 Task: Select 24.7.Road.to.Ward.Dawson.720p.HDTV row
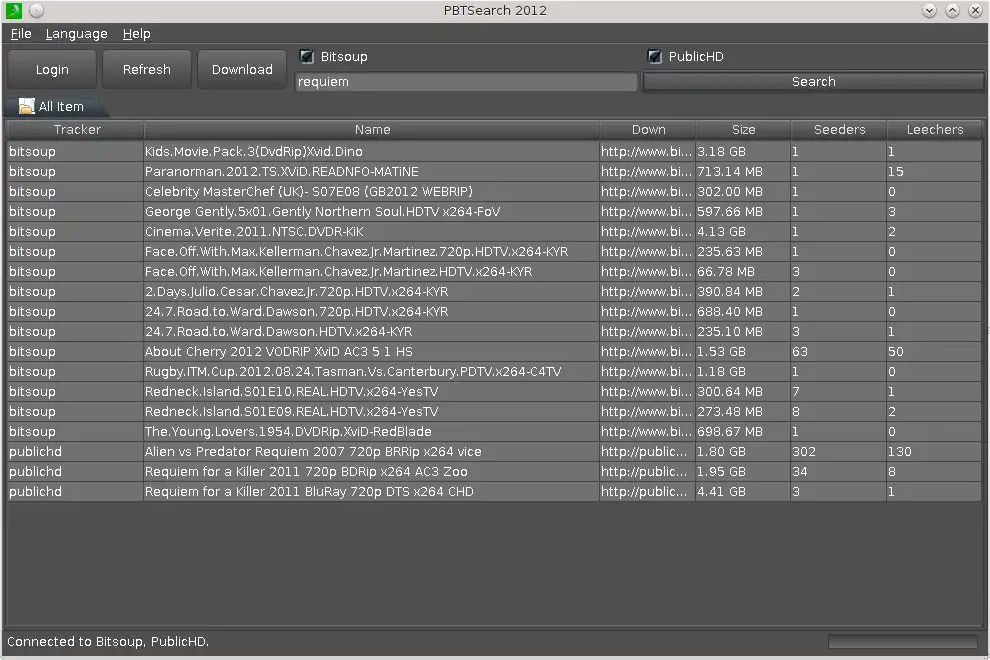point(494,311)
